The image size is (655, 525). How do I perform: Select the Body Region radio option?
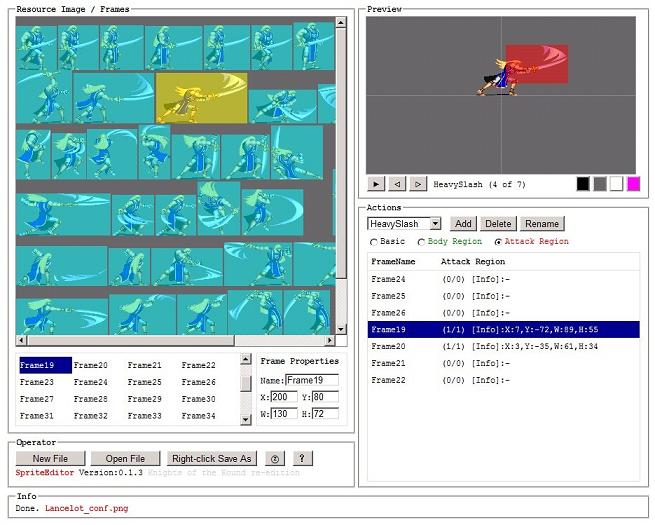click(x=421, y=242)
